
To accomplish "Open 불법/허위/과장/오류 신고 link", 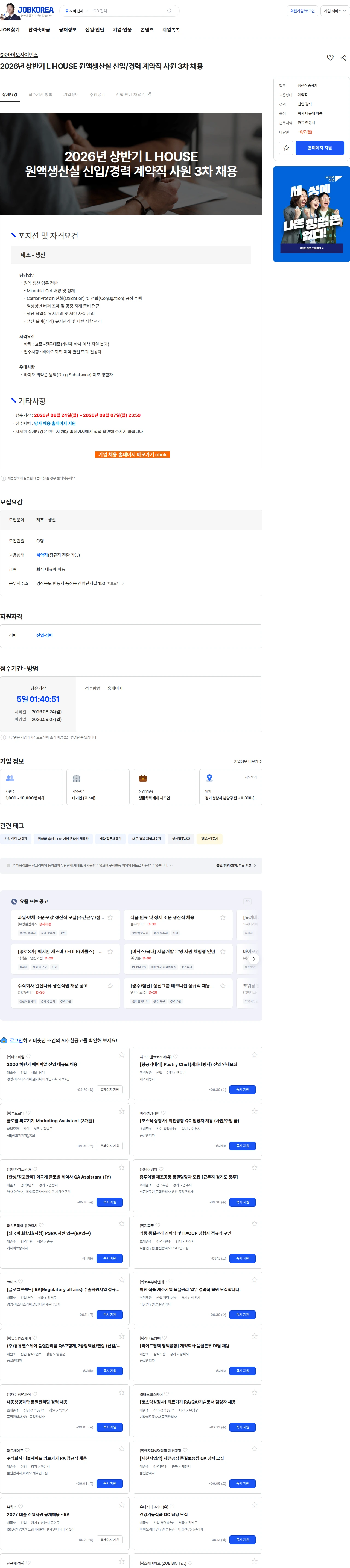I will 235,865.
